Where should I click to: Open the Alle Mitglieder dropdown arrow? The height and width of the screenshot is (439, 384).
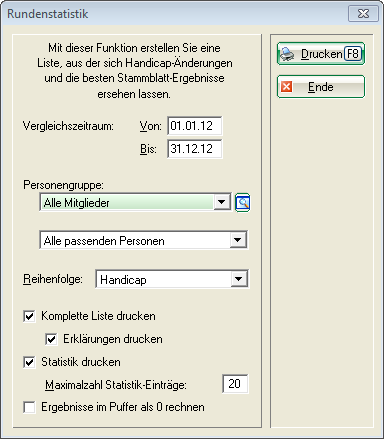[221, 202]
